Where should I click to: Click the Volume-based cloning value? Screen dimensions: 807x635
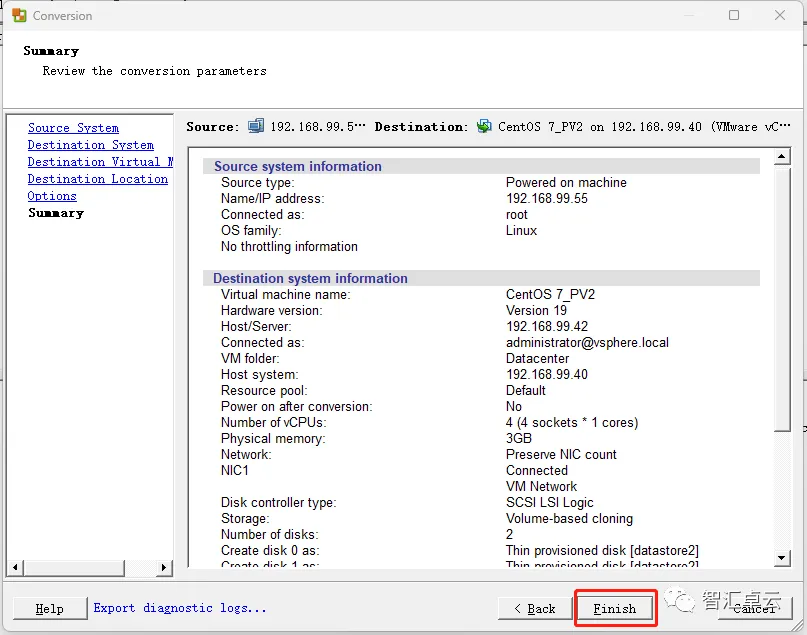[569, 519]
